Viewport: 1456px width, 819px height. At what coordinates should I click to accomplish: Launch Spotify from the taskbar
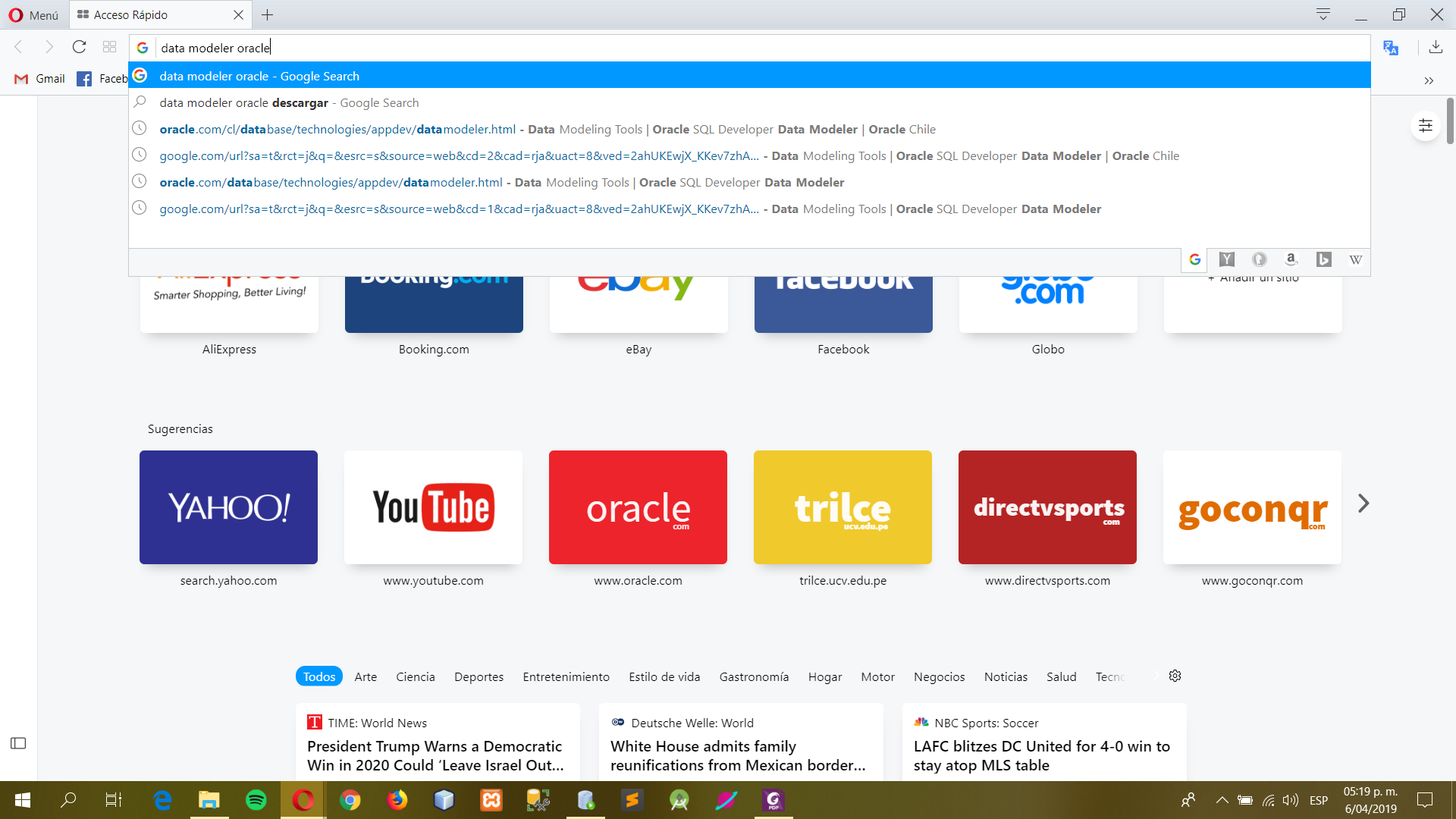click(256, 800)
